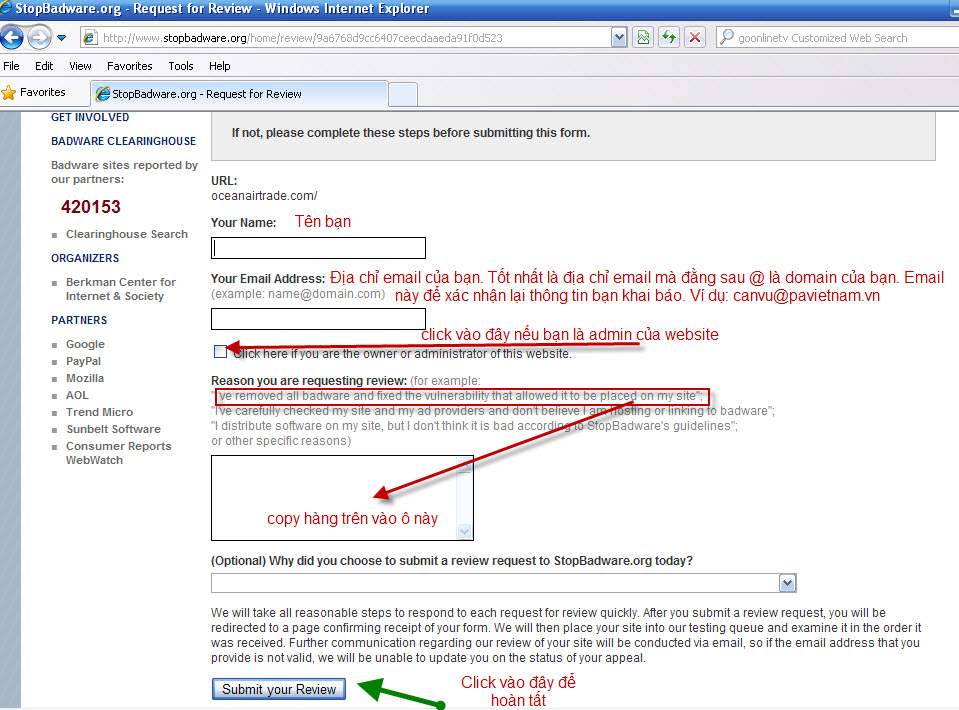Click the red Stop loading icon

(x=695, y=38)
